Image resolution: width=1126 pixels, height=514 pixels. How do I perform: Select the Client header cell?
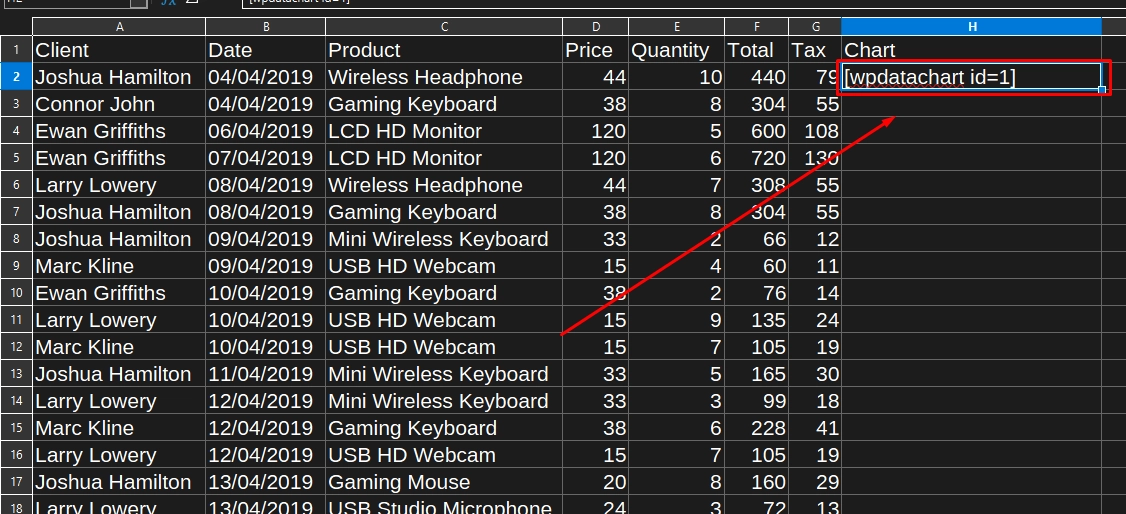119,50
